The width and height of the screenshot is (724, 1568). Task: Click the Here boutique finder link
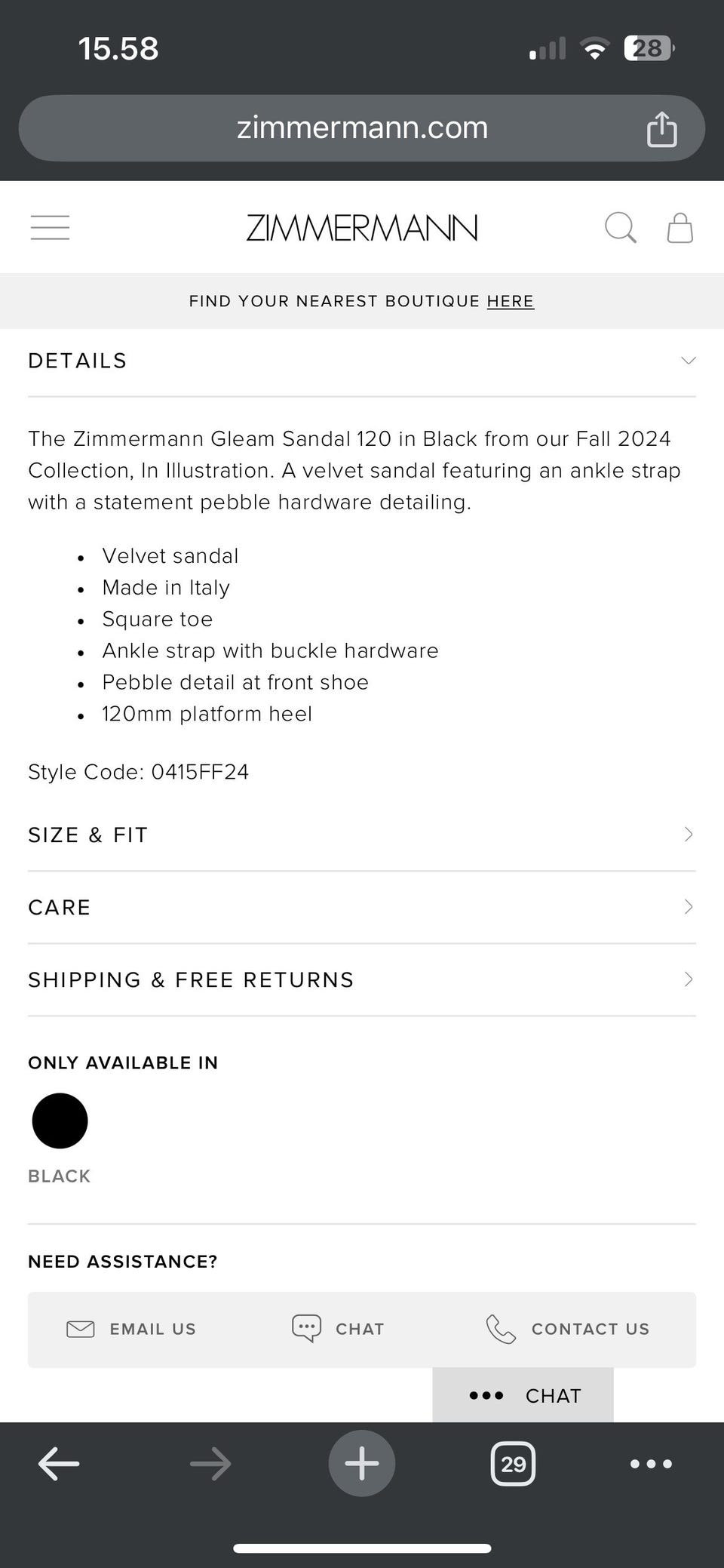coord(510,301)
